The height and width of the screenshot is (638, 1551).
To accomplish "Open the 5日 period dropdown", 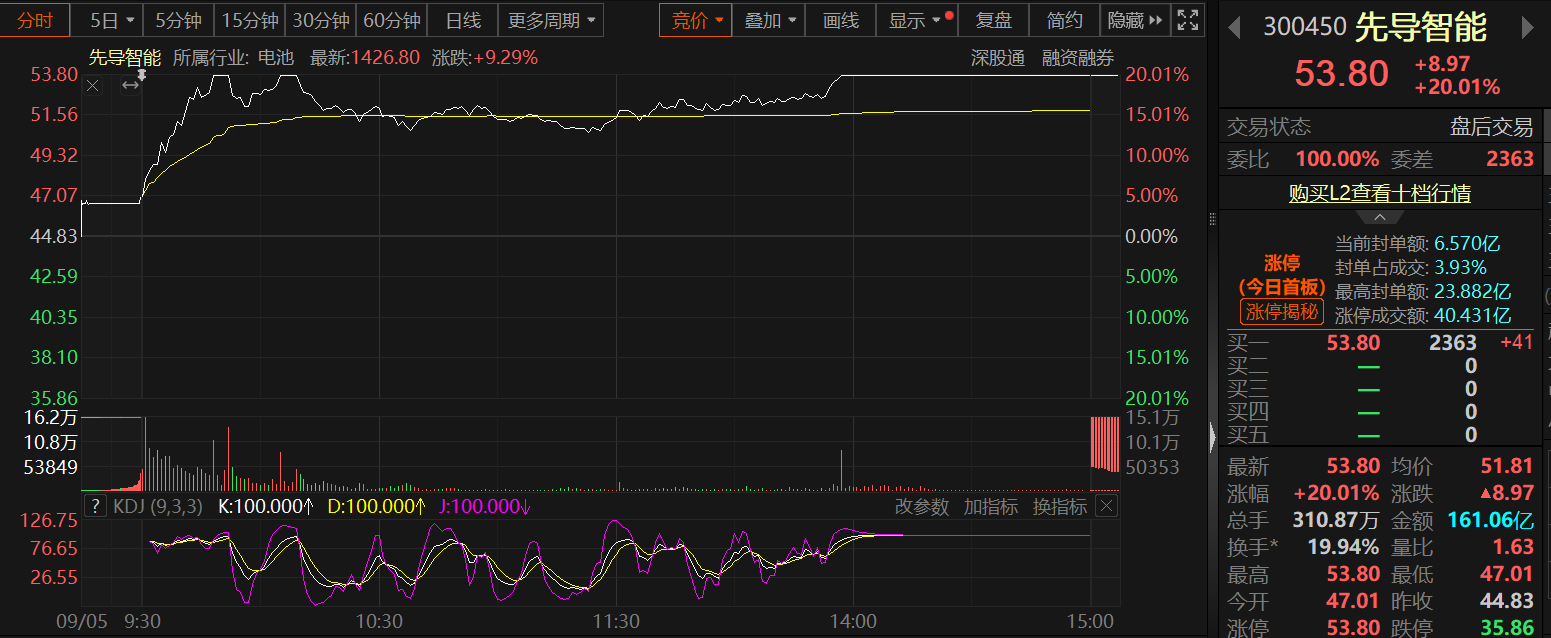I will (x=109, y=20).
